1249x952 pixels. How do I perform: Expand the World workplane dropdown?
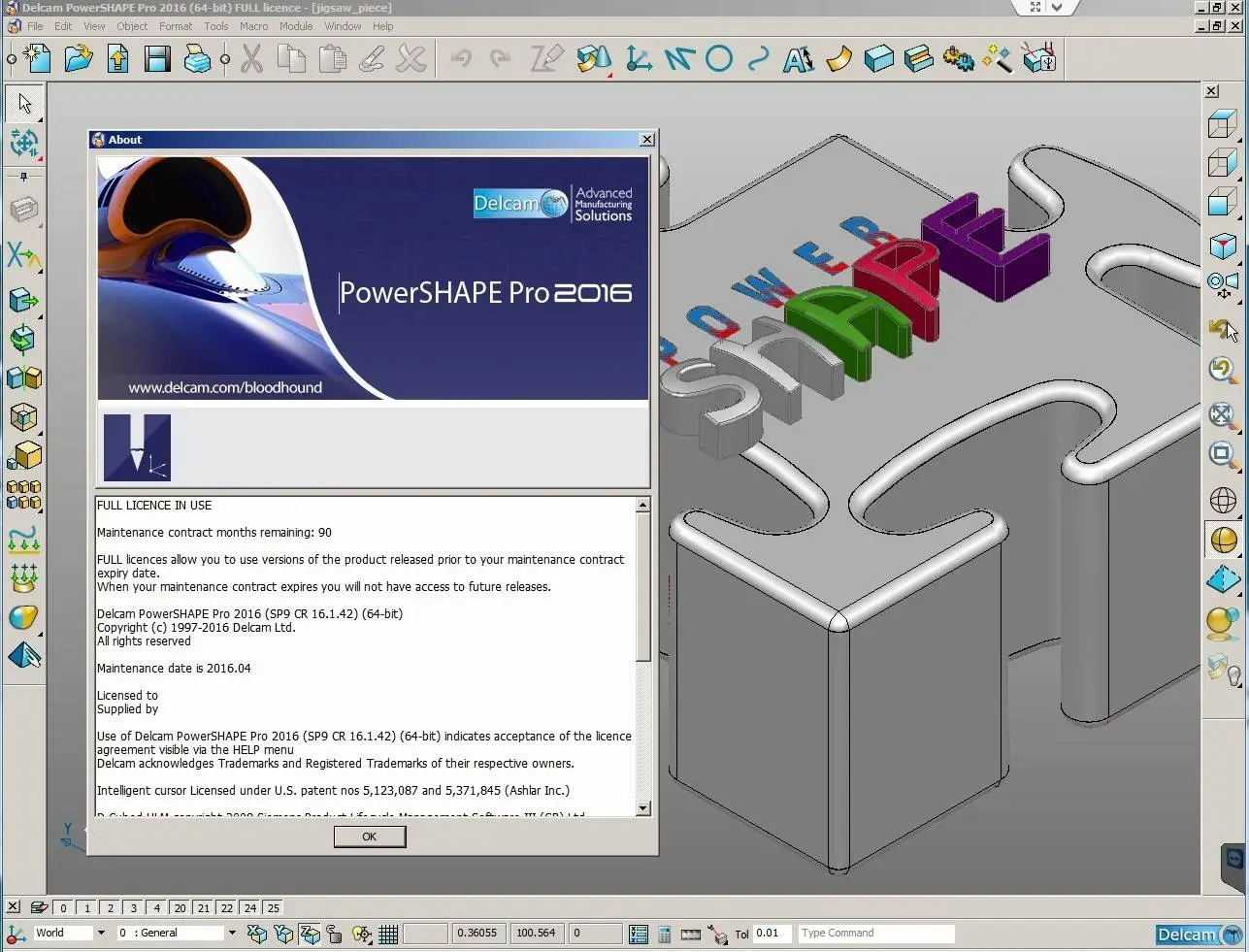pyautogui.click(x=100, y=934)
